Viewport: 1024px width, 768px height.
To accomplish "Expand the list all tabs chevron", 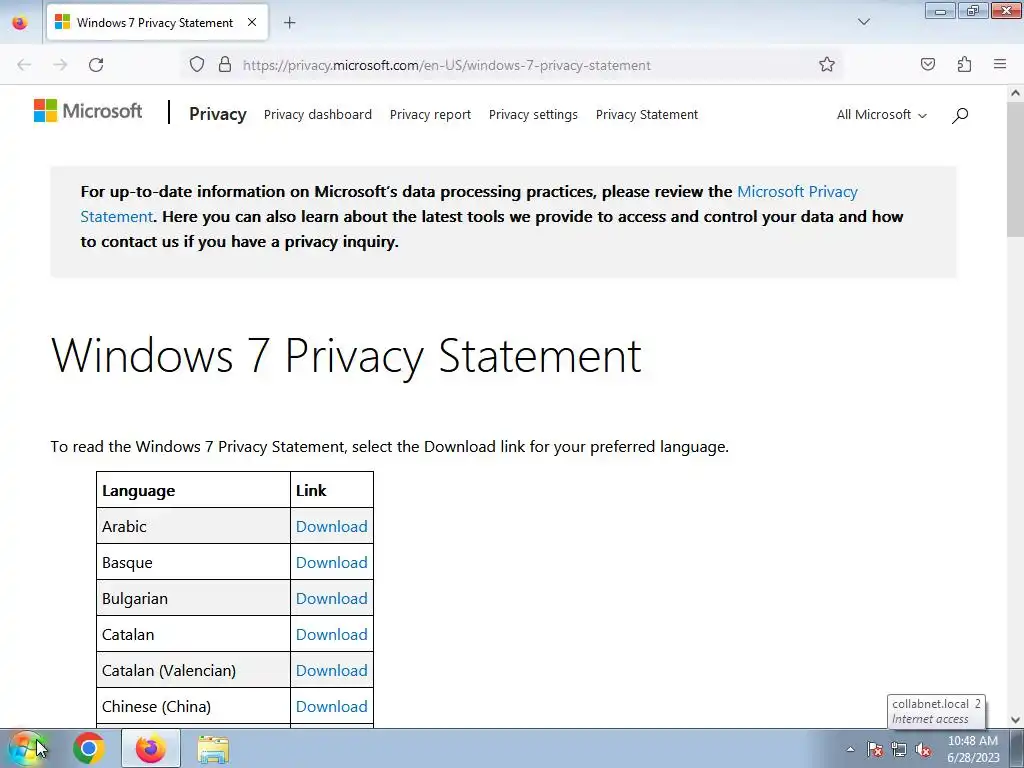I will point(864,22).
